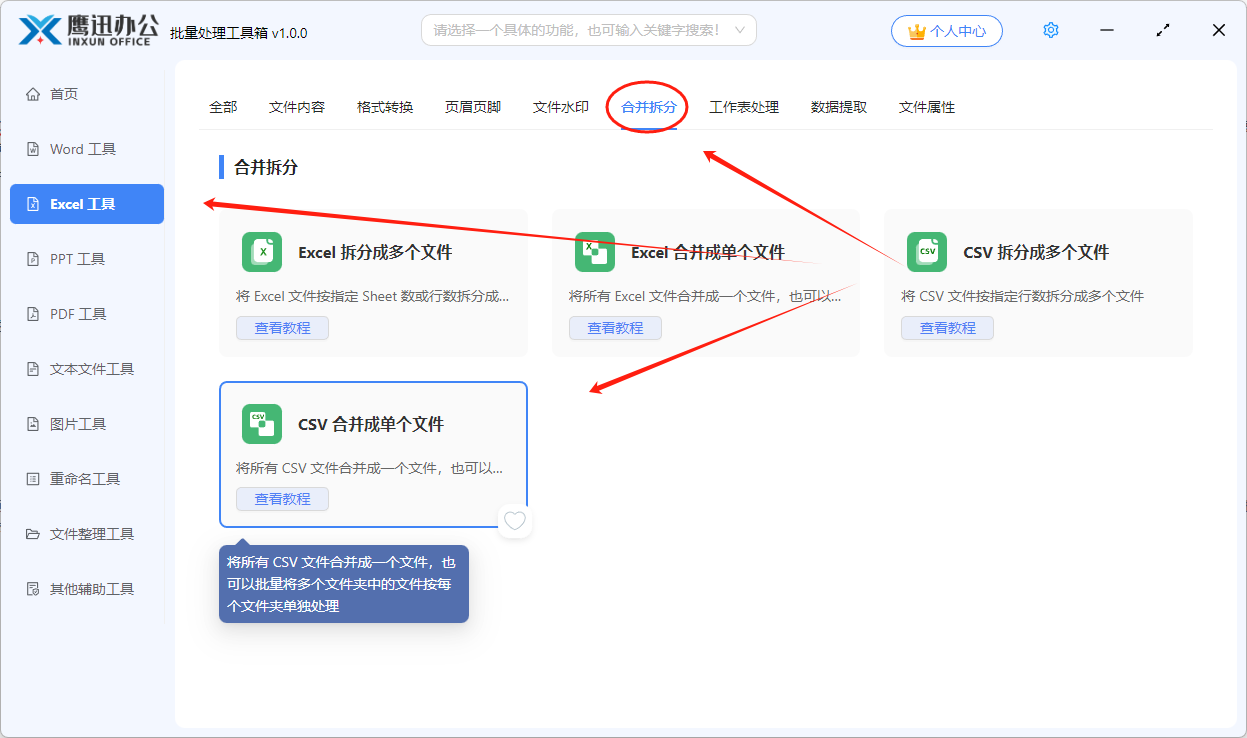This screenshot has width=1247, height=738.
Task: Favorite the CSV 合并成单个文件 tool
Action: point(514,521)
